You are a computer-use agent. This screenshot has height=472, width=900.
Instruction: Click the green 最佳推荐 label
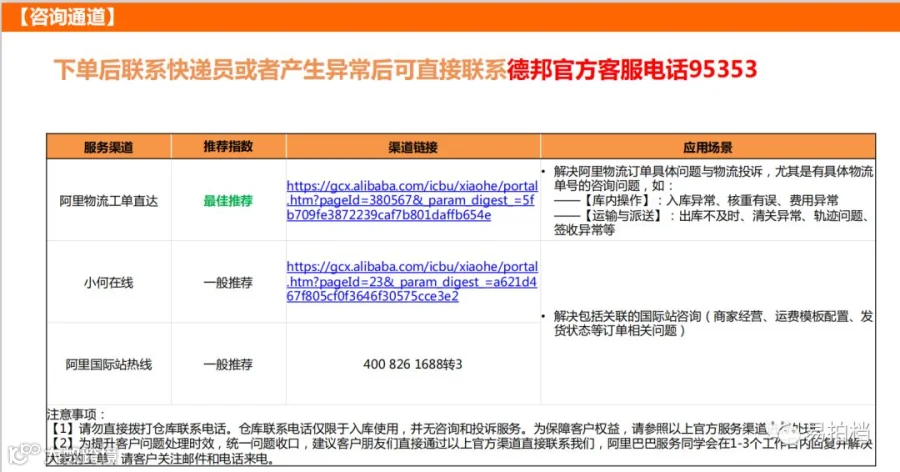[228, 201]
